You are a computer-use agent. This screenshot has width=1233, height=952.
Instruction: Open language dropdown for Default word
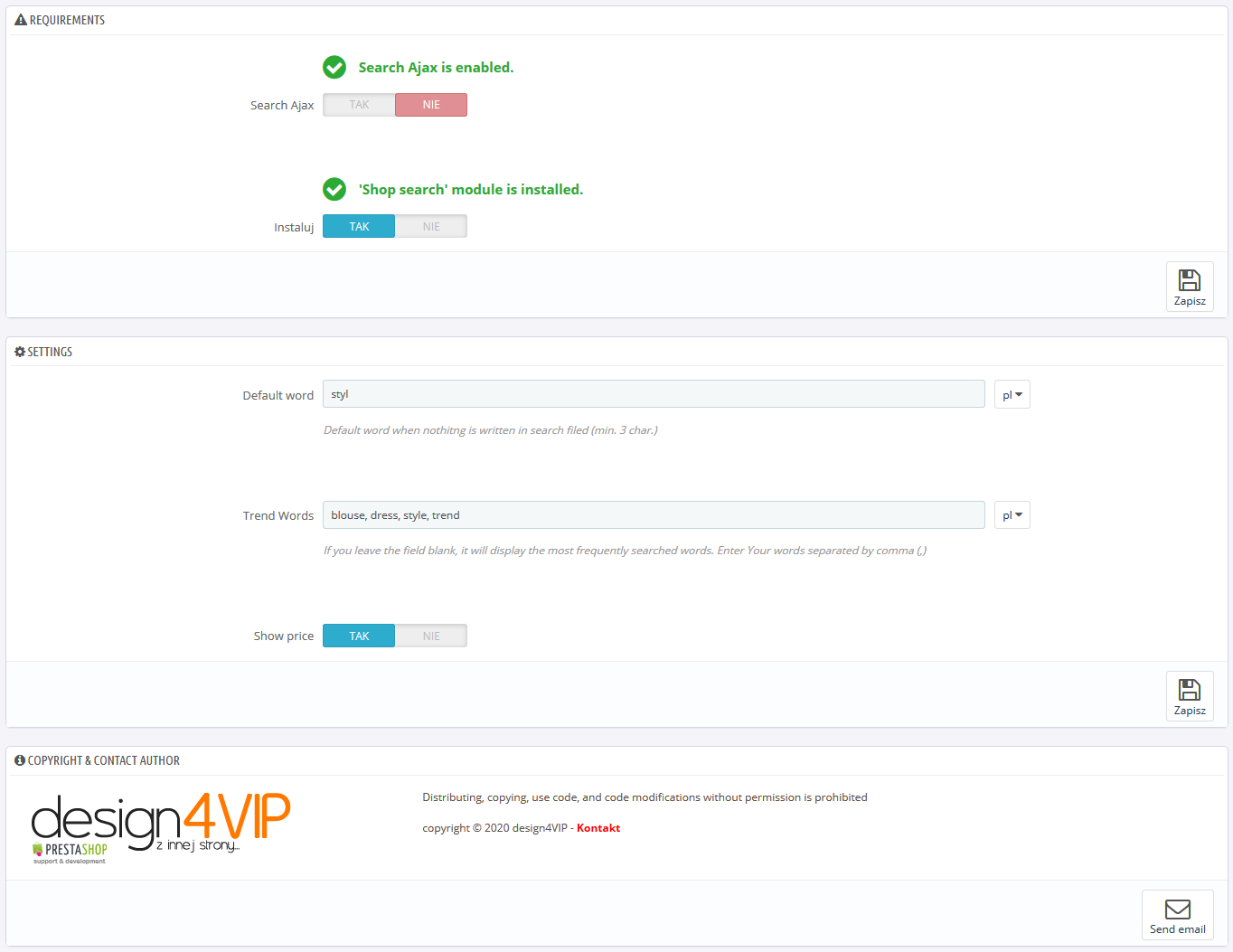click(x=1012, y=394)
